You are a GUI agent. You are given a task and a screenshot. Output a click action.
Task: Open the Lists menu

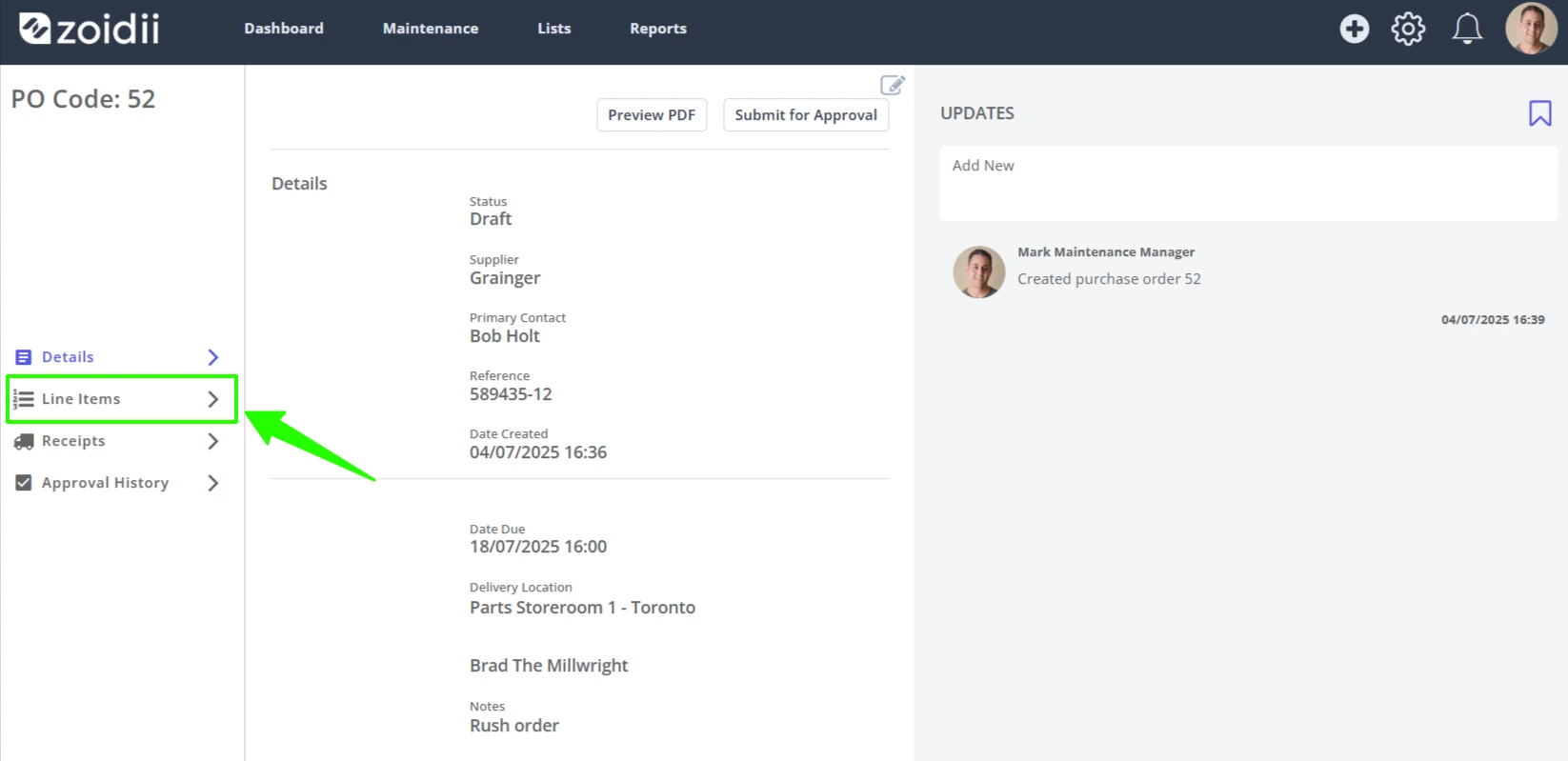click(554, 29)
